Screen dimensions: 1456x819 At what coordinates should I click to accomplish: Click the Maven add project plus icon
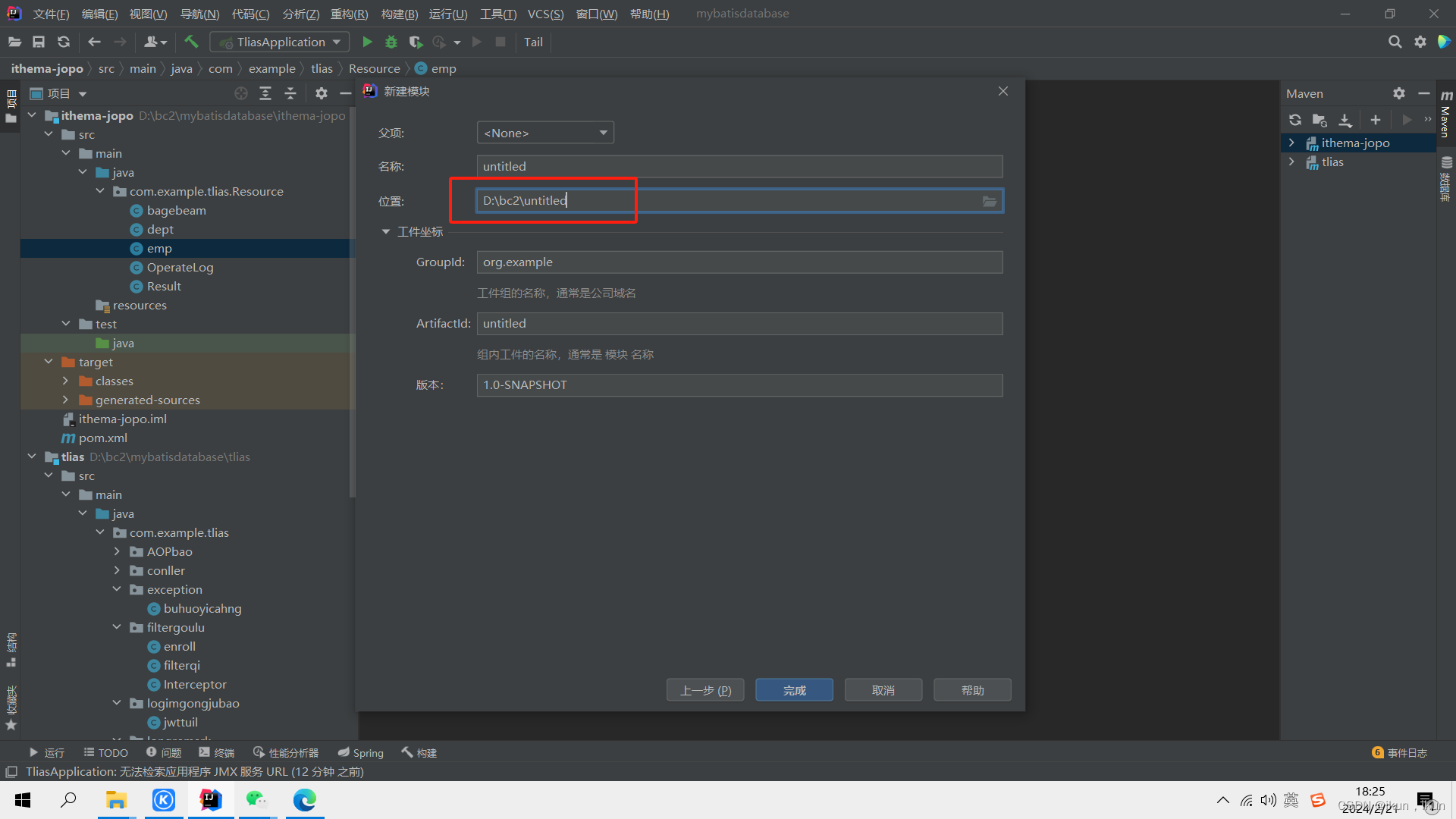point(1375,120)
